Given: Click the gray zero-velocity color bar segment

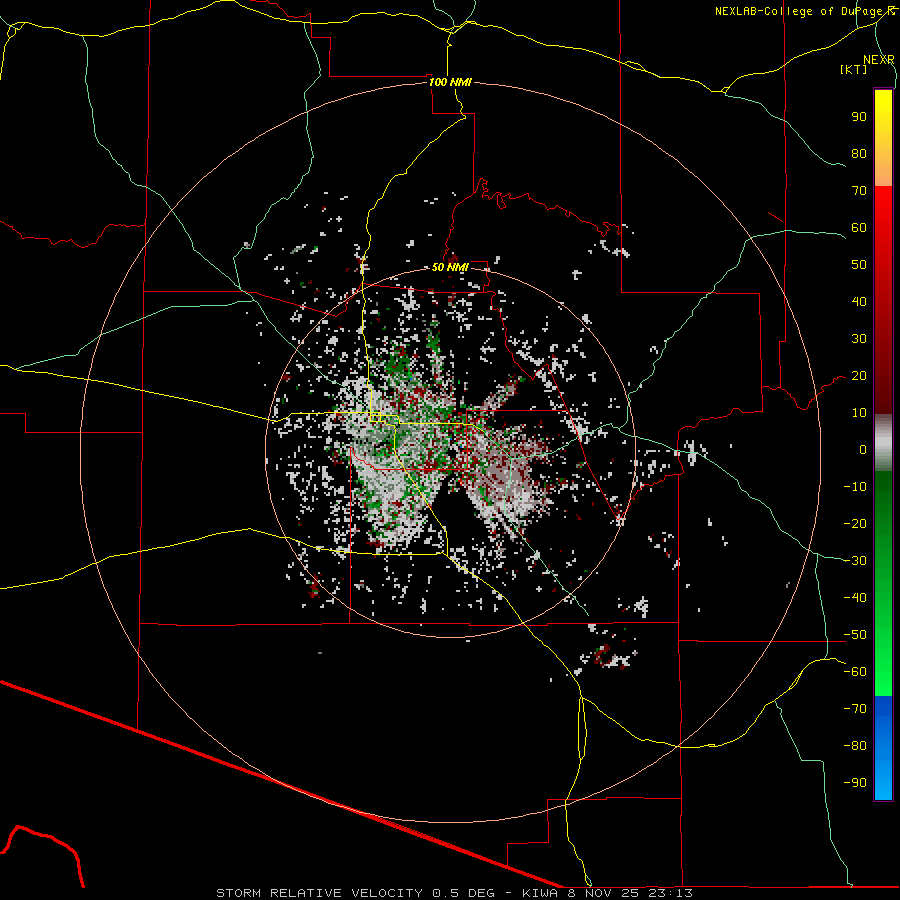Looking at the screenshot, I should [x=883, y=443].
